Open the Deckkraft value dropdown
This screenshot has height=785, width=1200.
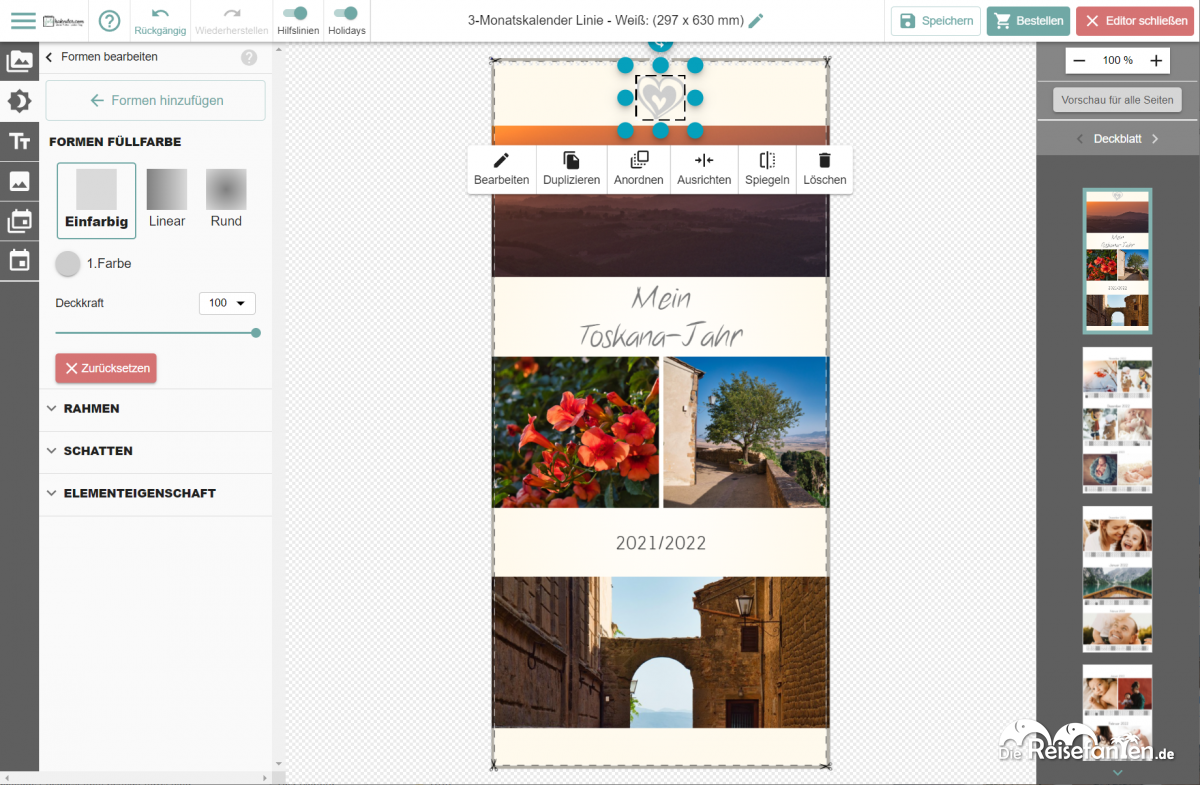pyautogui.click(x=227, y=303)
